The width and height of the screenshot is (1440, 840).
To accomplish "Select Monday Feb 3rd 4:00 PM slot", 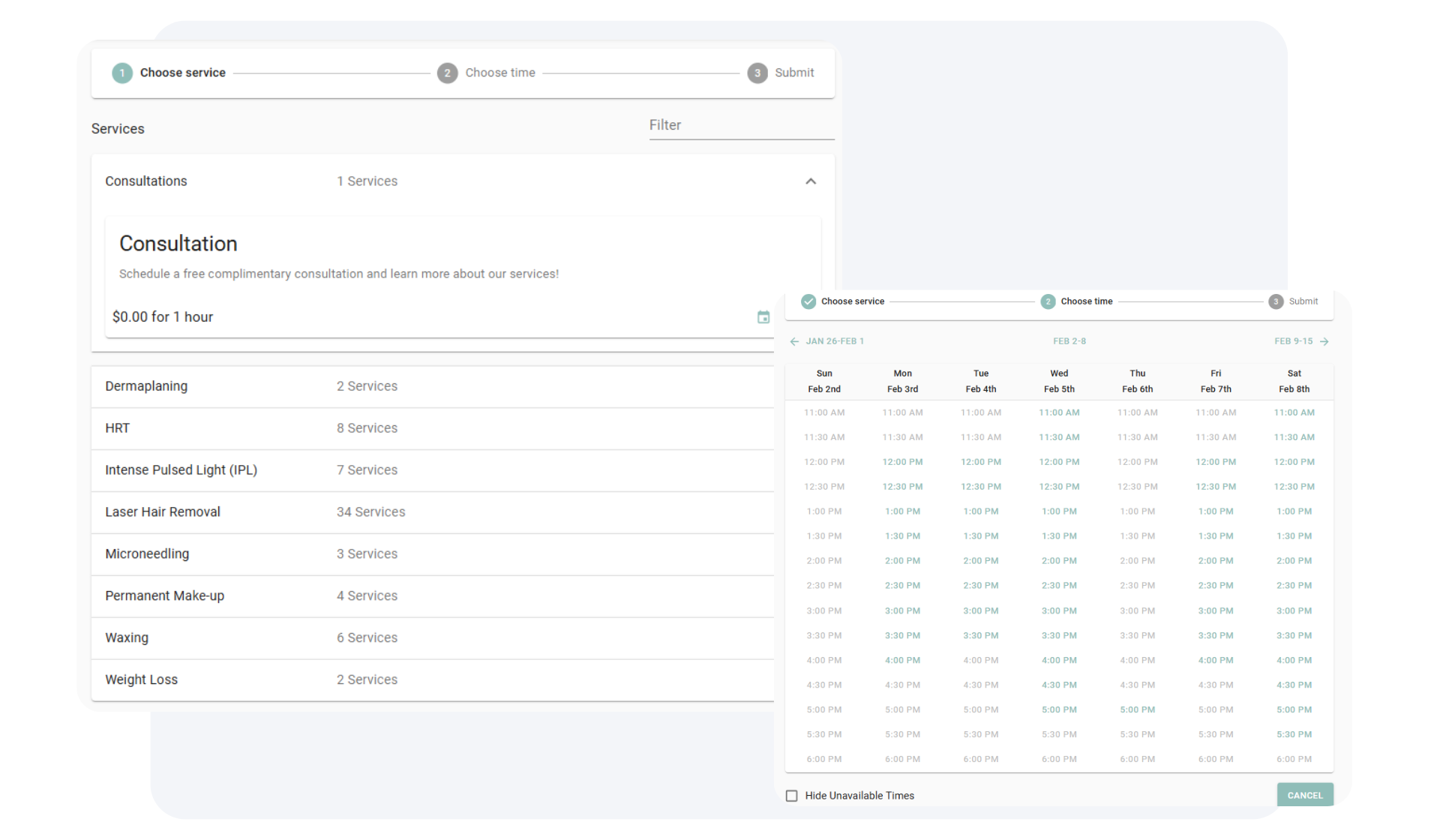I will coord(902,660).
